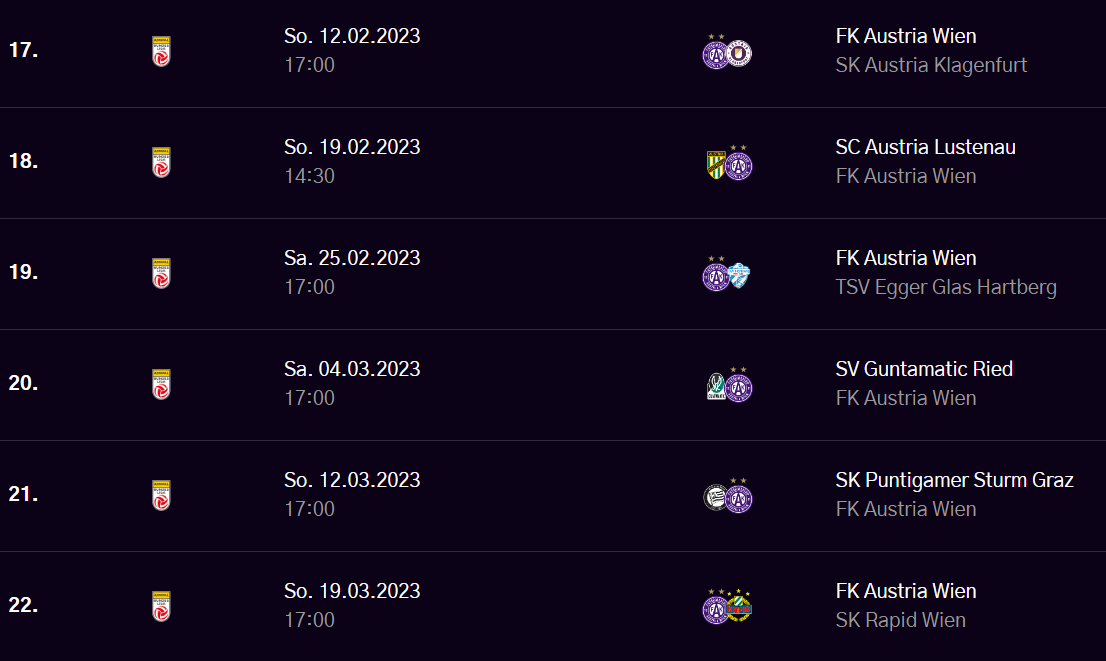
Task: Select the match date Sa. 25.02.2023
Action: click(352, 258)
